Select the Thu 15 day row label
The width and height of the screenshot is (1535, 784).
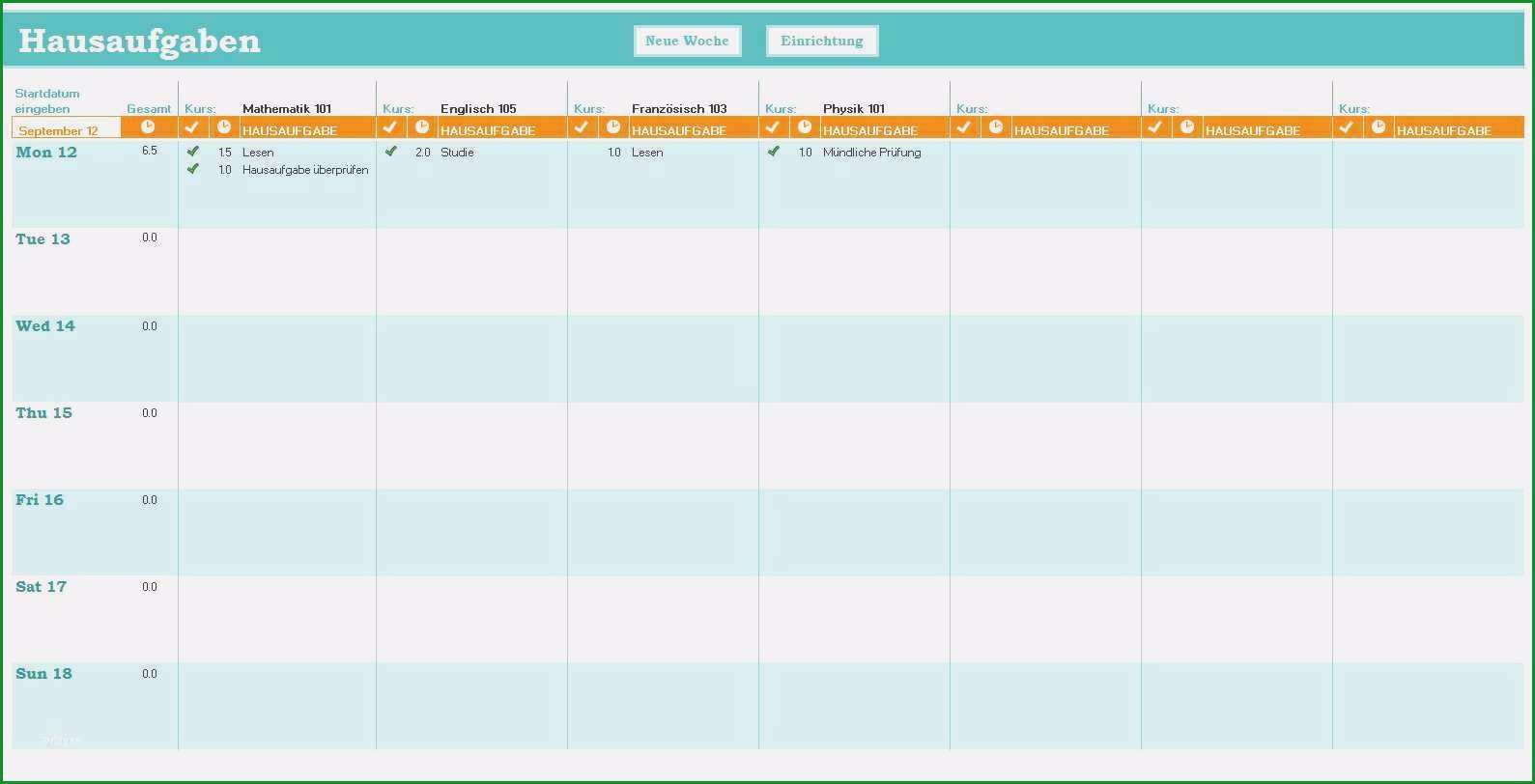coord(43,413)
